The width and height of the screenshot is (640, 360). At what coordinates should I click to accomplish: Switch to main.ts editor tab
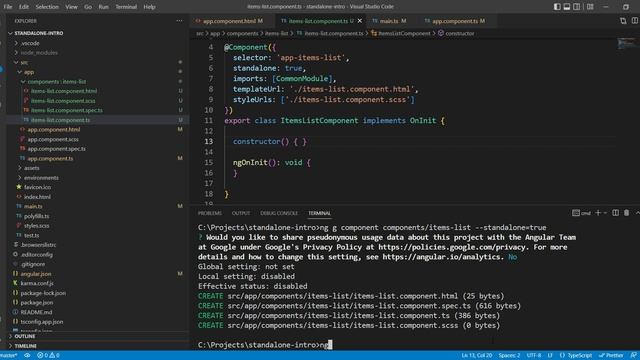click(x=389, y=21)
